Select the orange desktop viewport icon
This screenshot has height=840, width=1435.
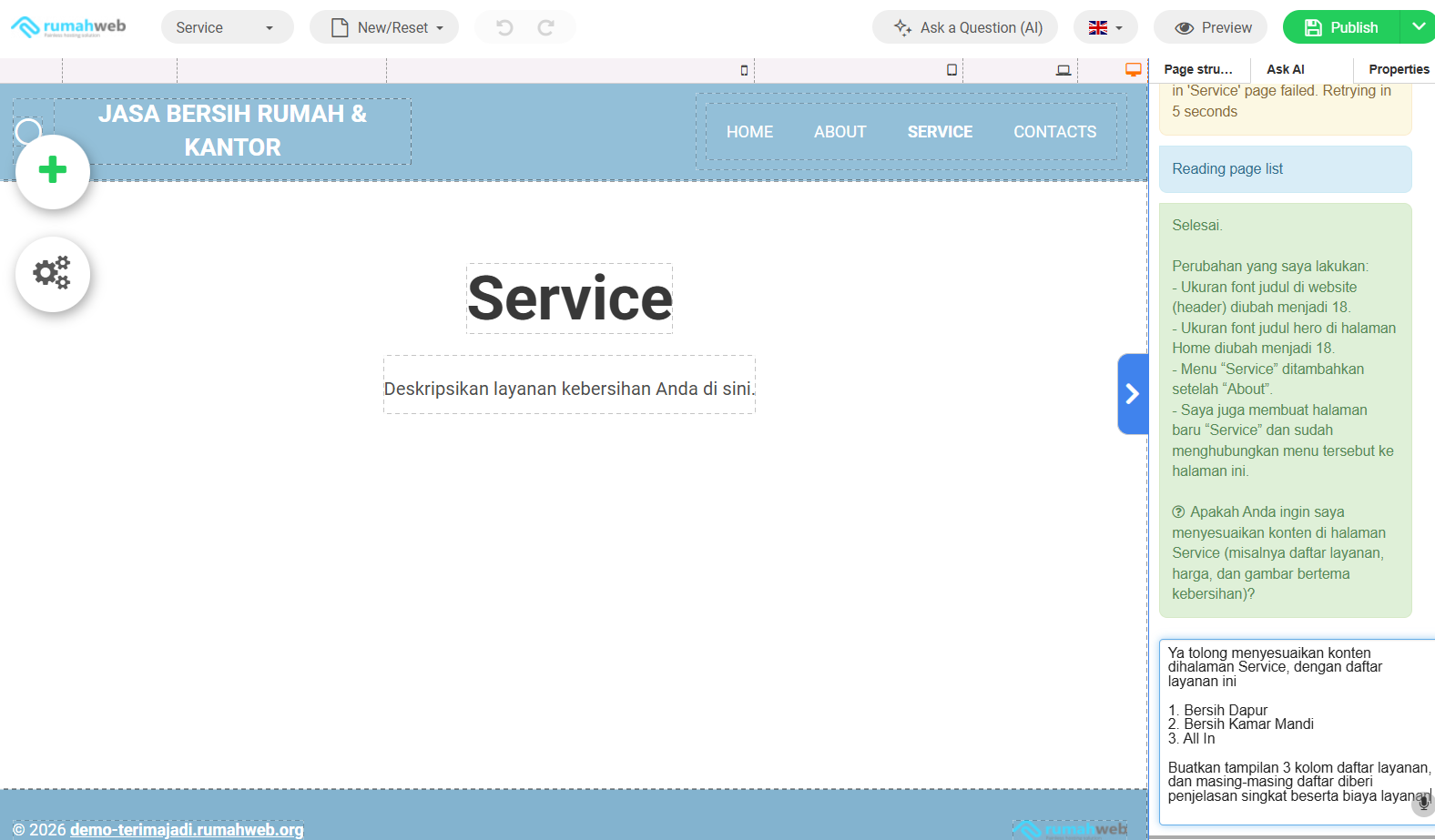[1133, 70]
